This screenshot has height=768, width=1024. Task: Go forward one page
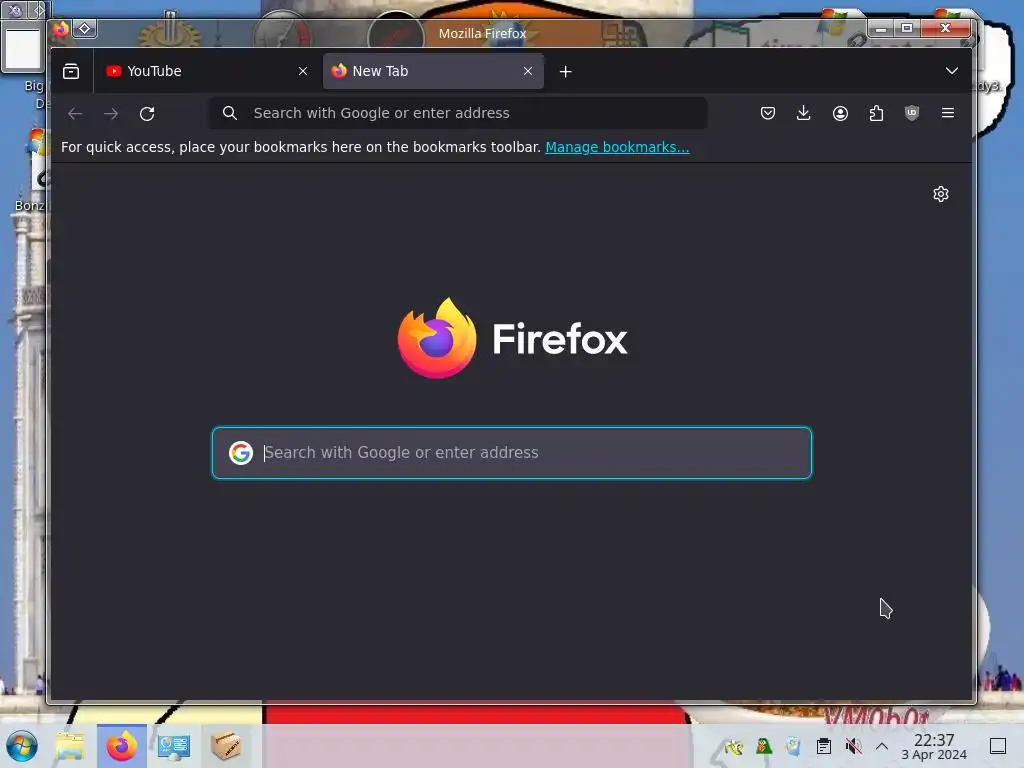(x=111, y=114)
